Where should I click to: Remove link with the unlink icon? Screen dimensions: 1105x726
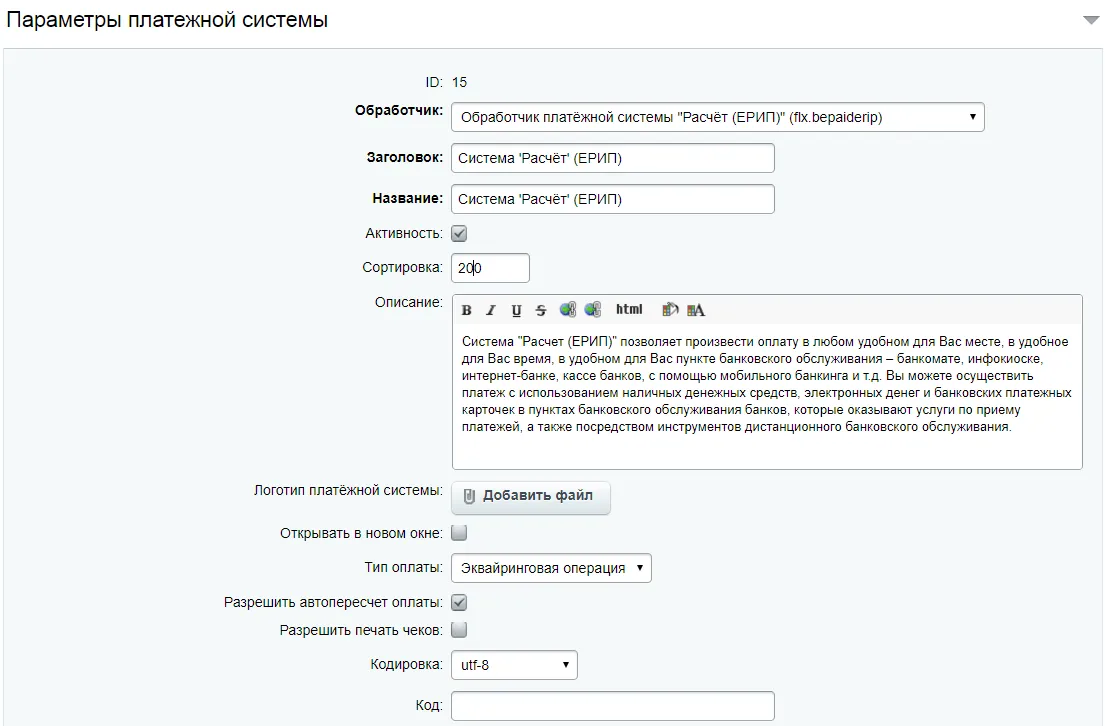click(x=593, y=309)
